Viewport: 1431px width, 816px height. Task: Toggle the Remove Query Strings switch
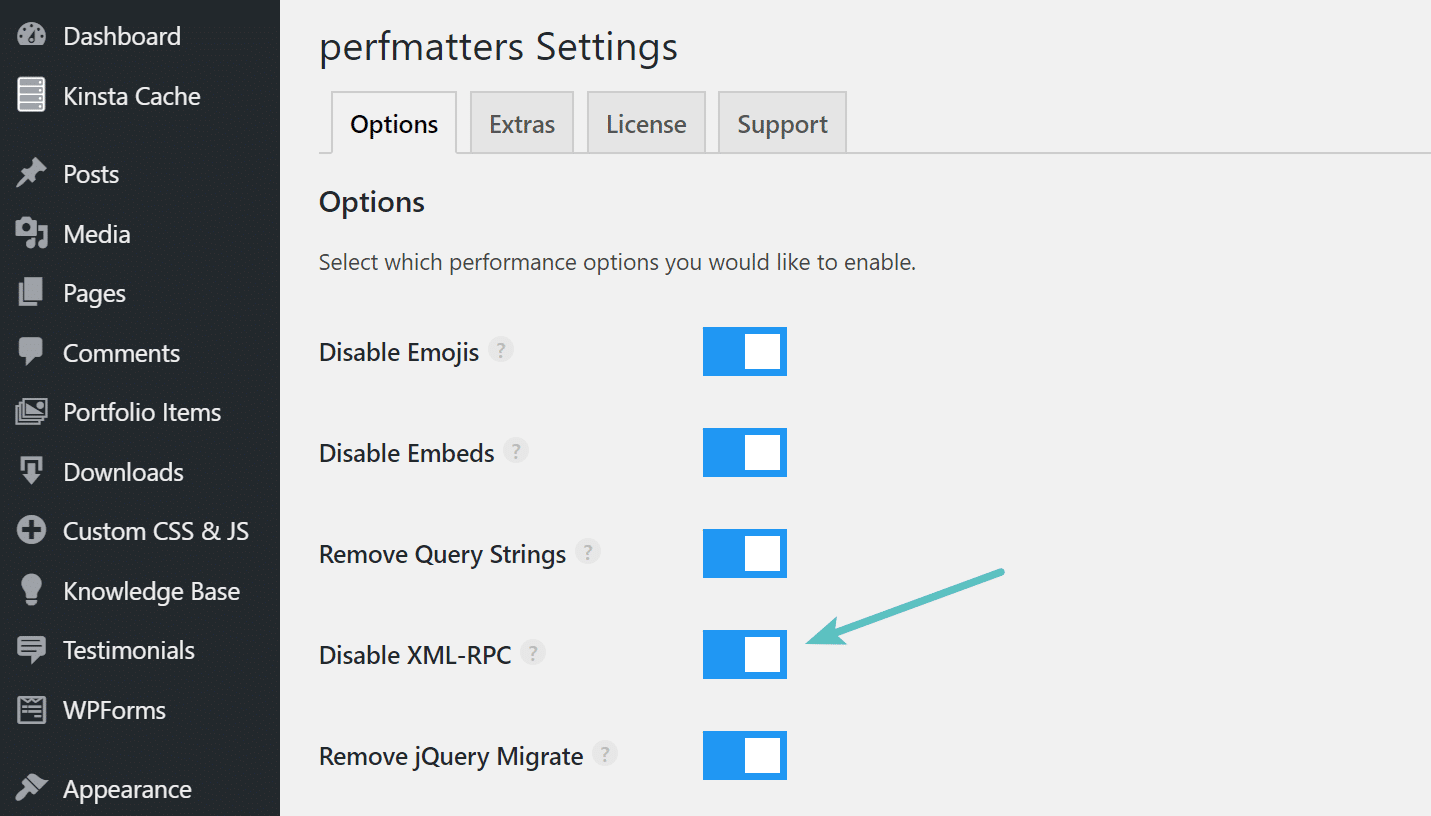pos(744,554)
